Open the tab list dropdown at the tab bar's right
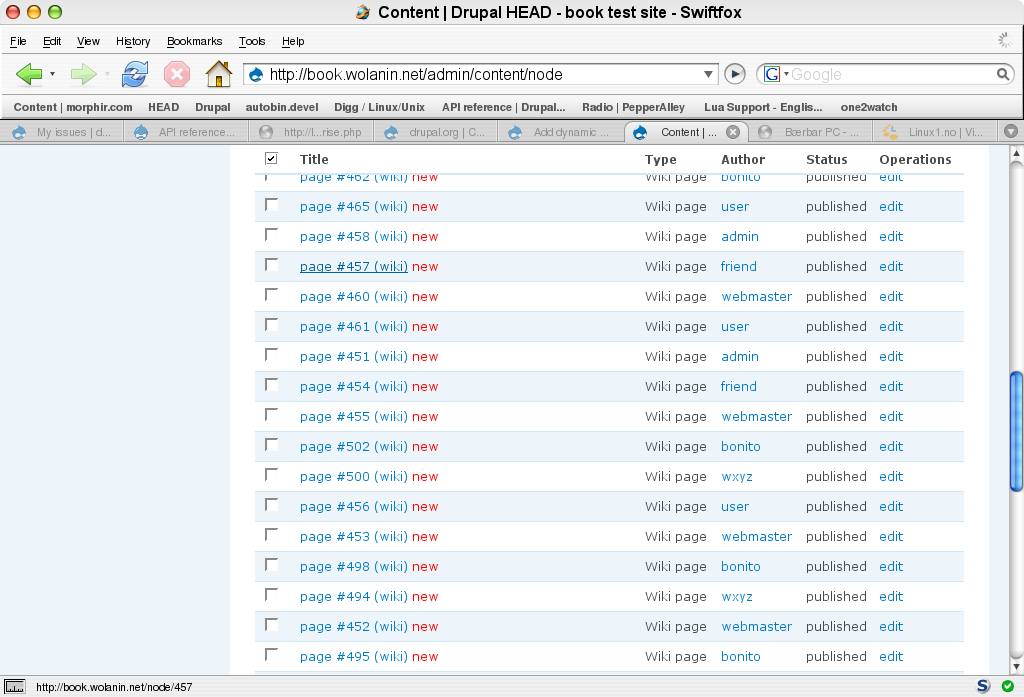The height and width of the screenshot is (697, 1024). (x=1011, y=130)
